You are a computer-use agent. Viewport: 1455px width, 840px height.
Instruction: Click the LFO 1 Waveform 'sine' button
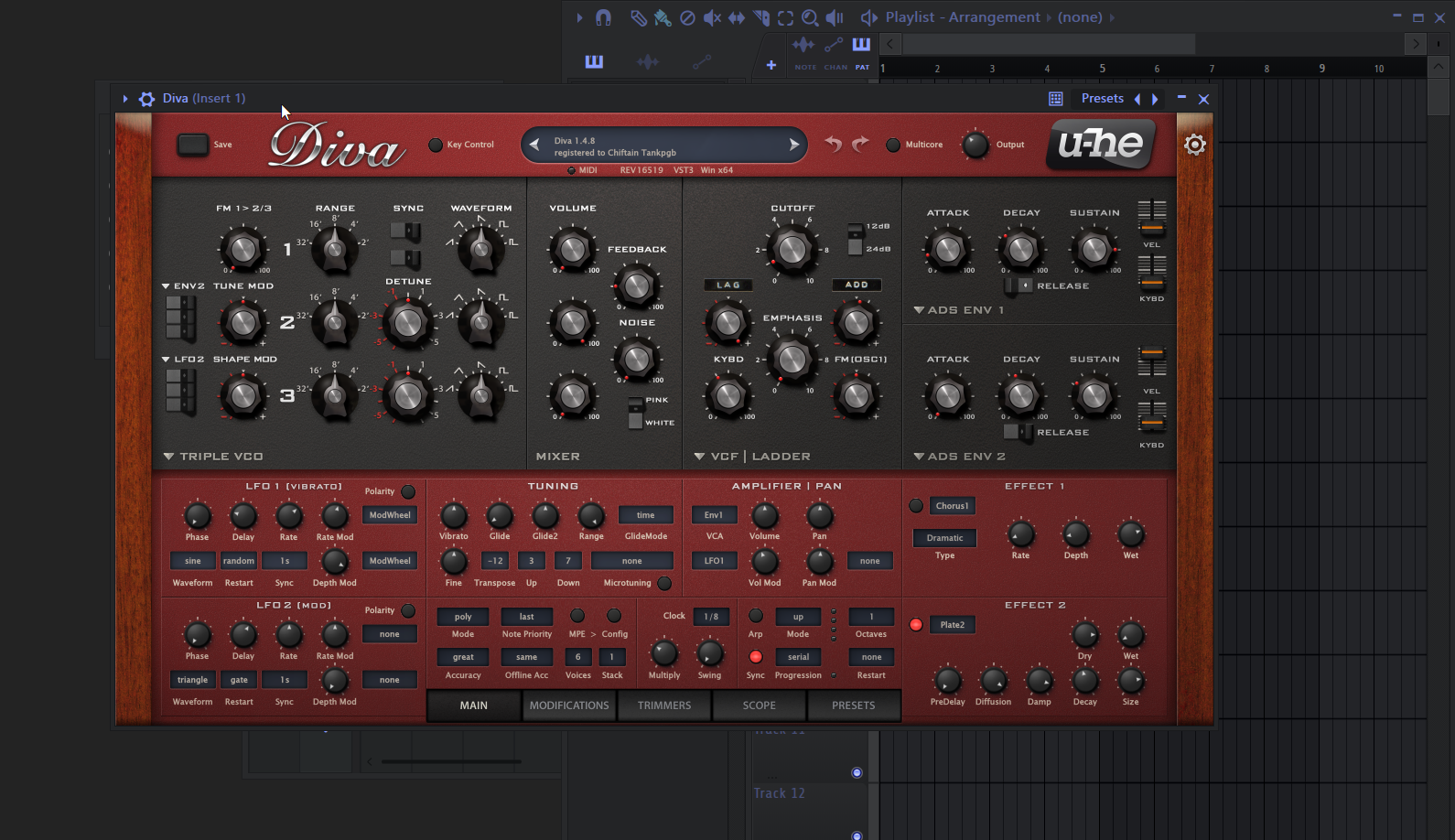(193, 561)
